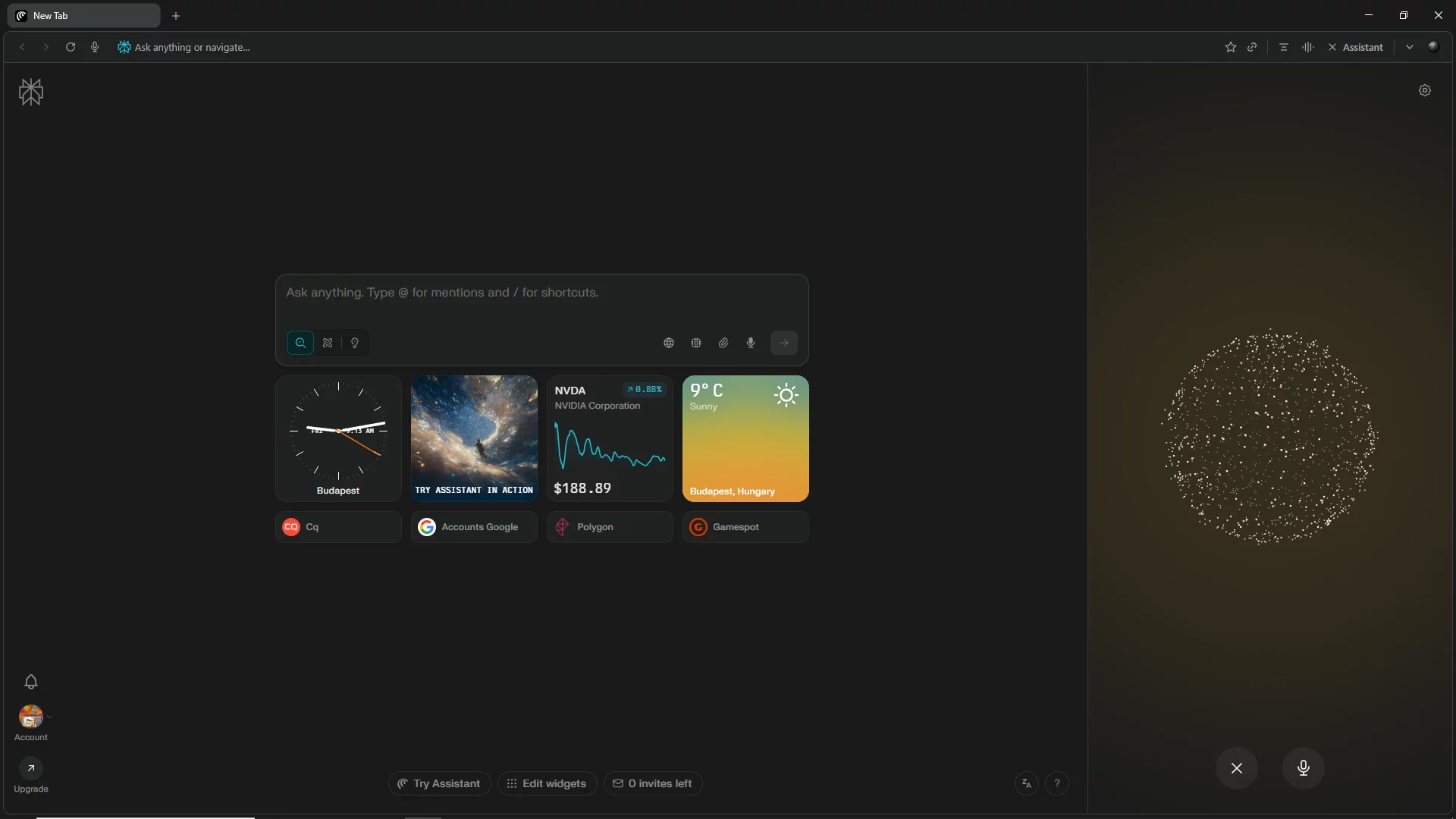Click the Edit widgets button
The height and width of the screenshot is (819, 1456).
click(547, 783)
